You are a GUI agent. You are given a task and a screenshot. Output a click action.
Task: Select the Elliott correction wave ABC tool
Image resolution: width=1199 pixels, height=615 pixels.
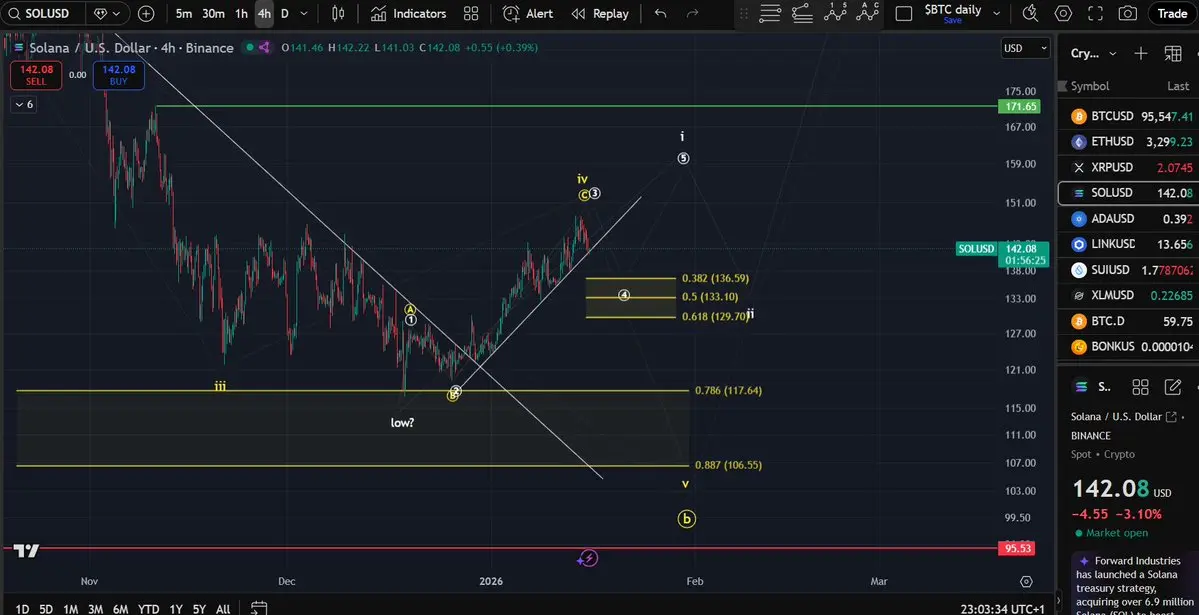(x=867, y=11)
